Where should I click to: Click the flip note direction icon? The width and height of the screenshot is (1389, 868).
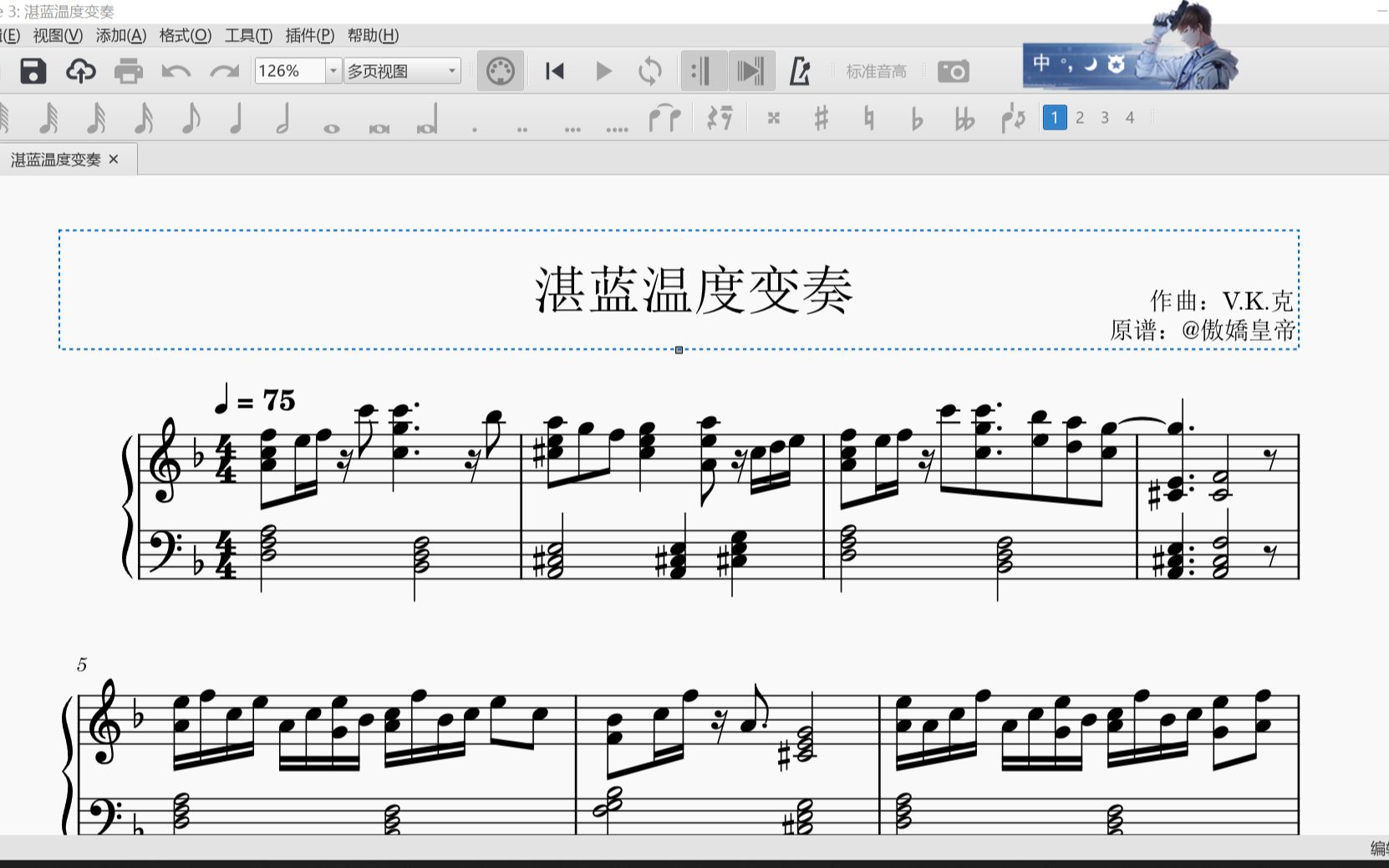pos(1011,118)
